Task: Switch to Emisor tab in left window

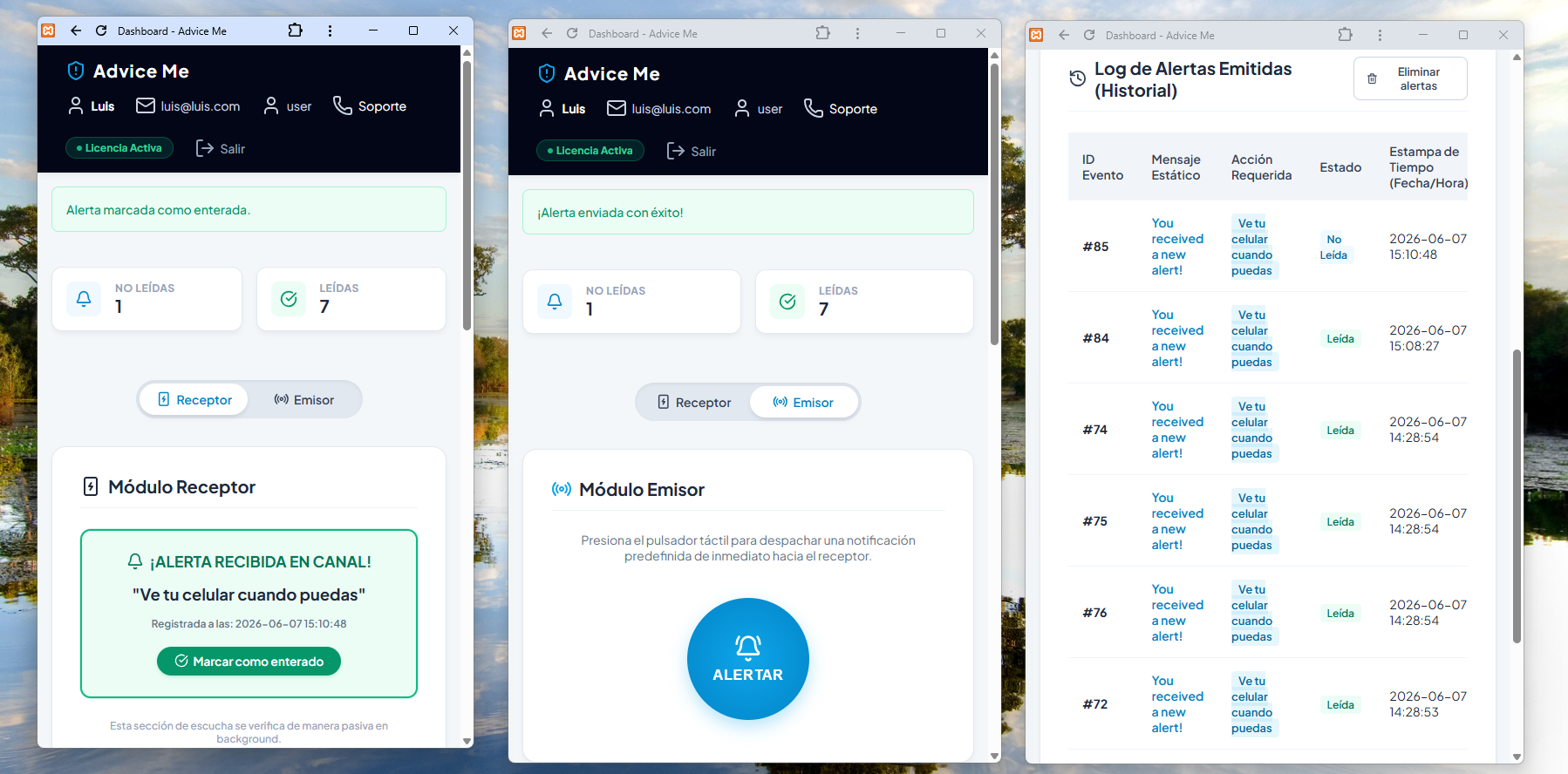Action: click(x=304, y=400)
